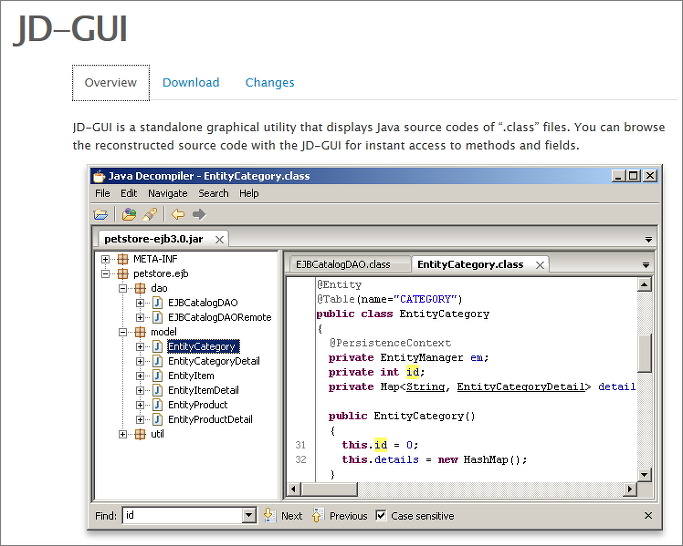Viewport: 683px width, 546px height.
Task: Collapse the petstore.ejb tree node
Action: 105,274
